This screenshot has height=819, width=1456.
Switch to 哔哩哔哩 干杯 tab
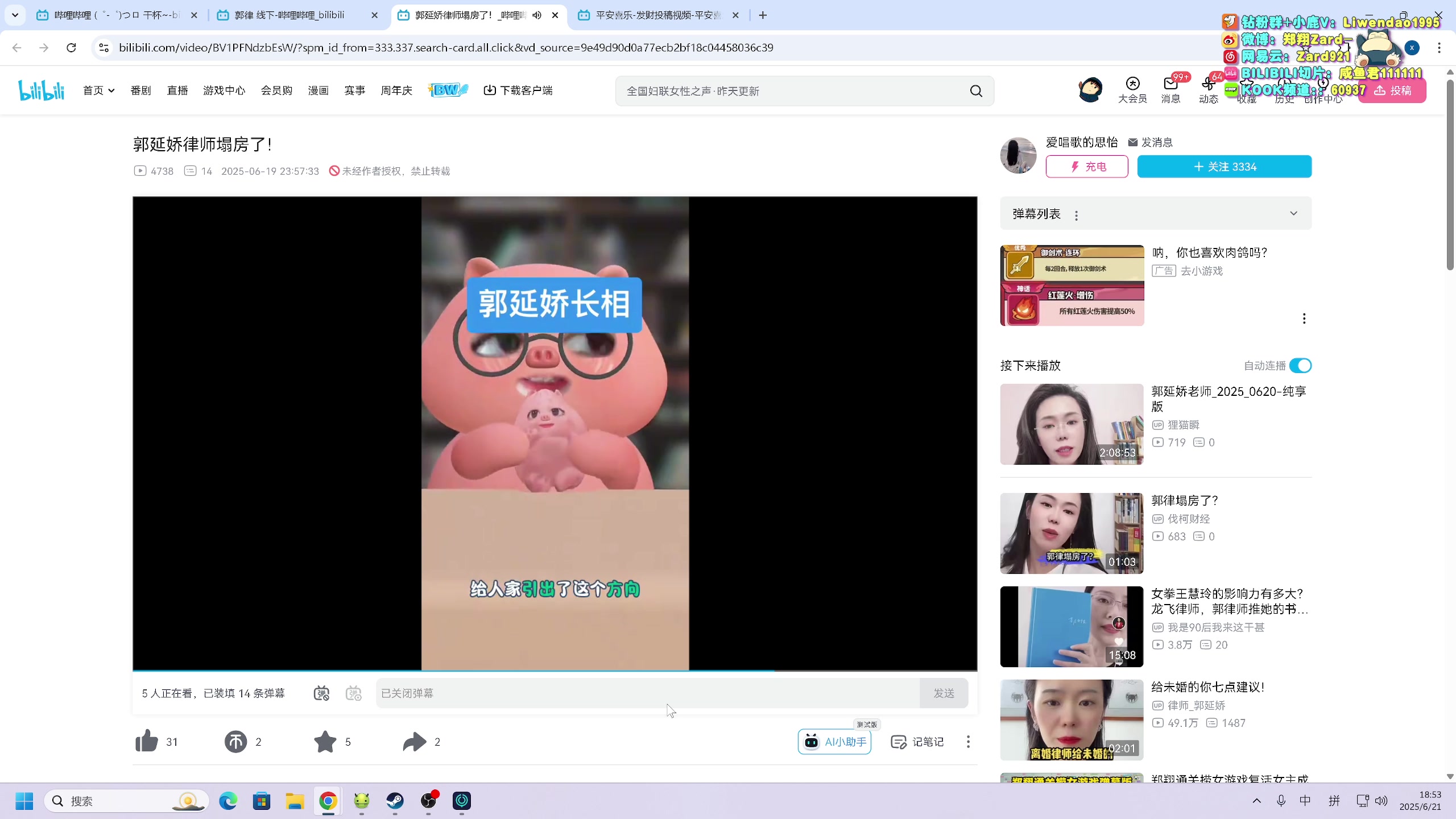(x=117, y=15)
